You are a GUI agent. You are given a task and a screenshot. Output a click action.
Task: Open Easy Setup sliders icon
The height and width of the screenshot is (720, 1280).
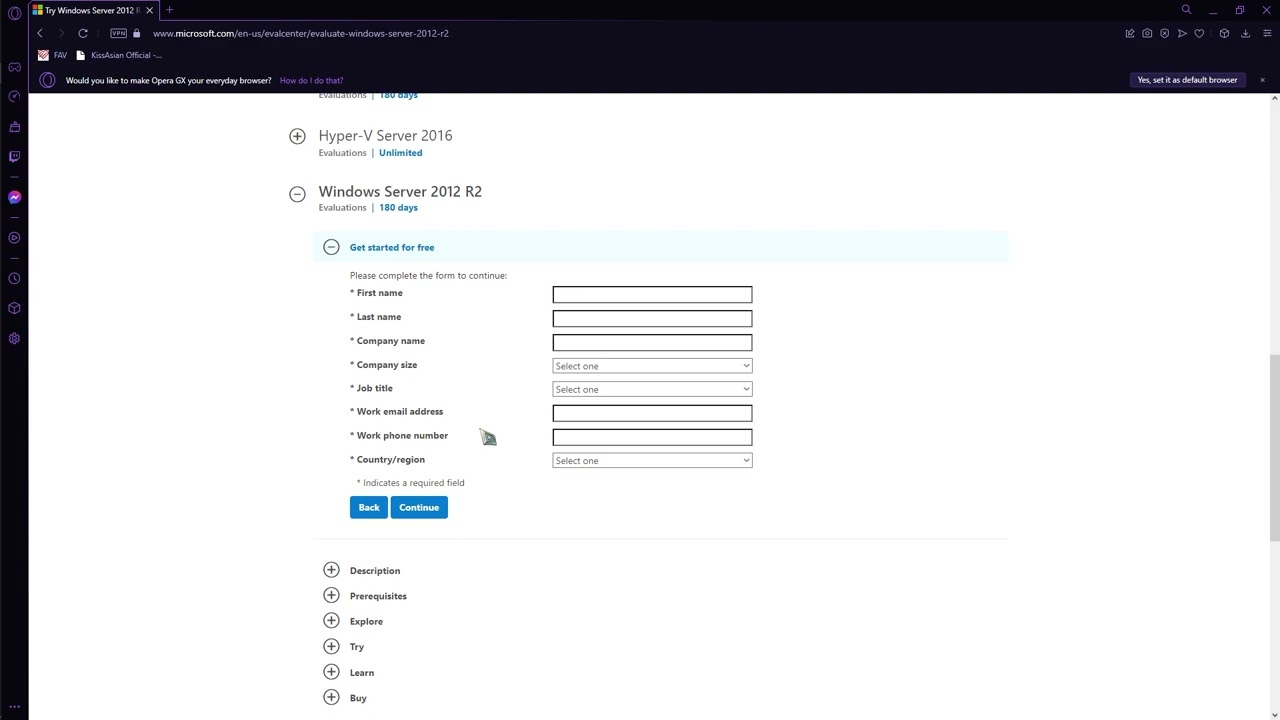point(1266,33)
